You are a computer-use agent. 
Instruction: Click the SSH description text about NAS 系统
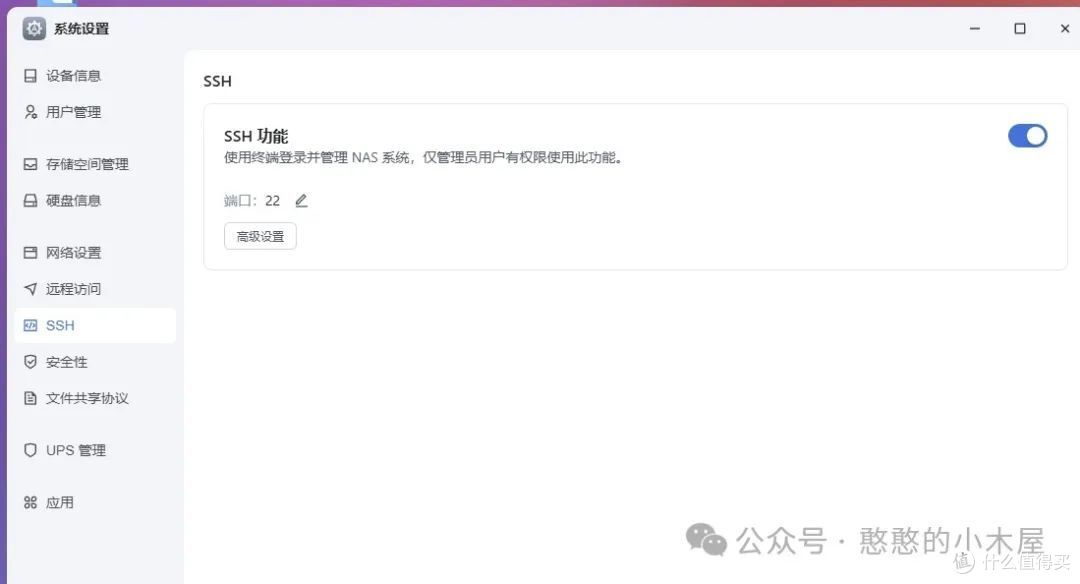click(424, 158)
